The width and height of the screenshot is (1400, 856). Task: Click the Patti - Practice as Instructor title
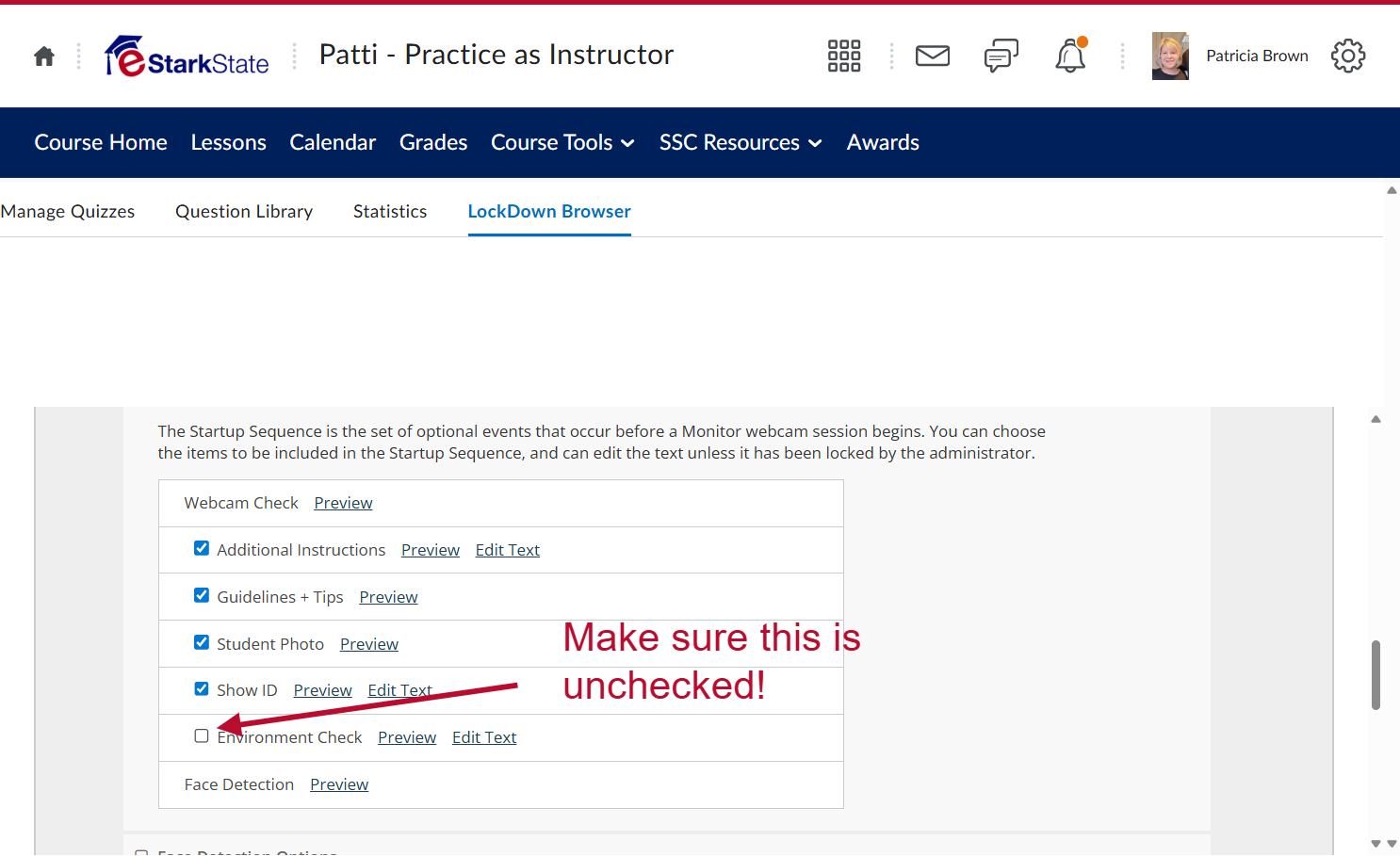497,55
